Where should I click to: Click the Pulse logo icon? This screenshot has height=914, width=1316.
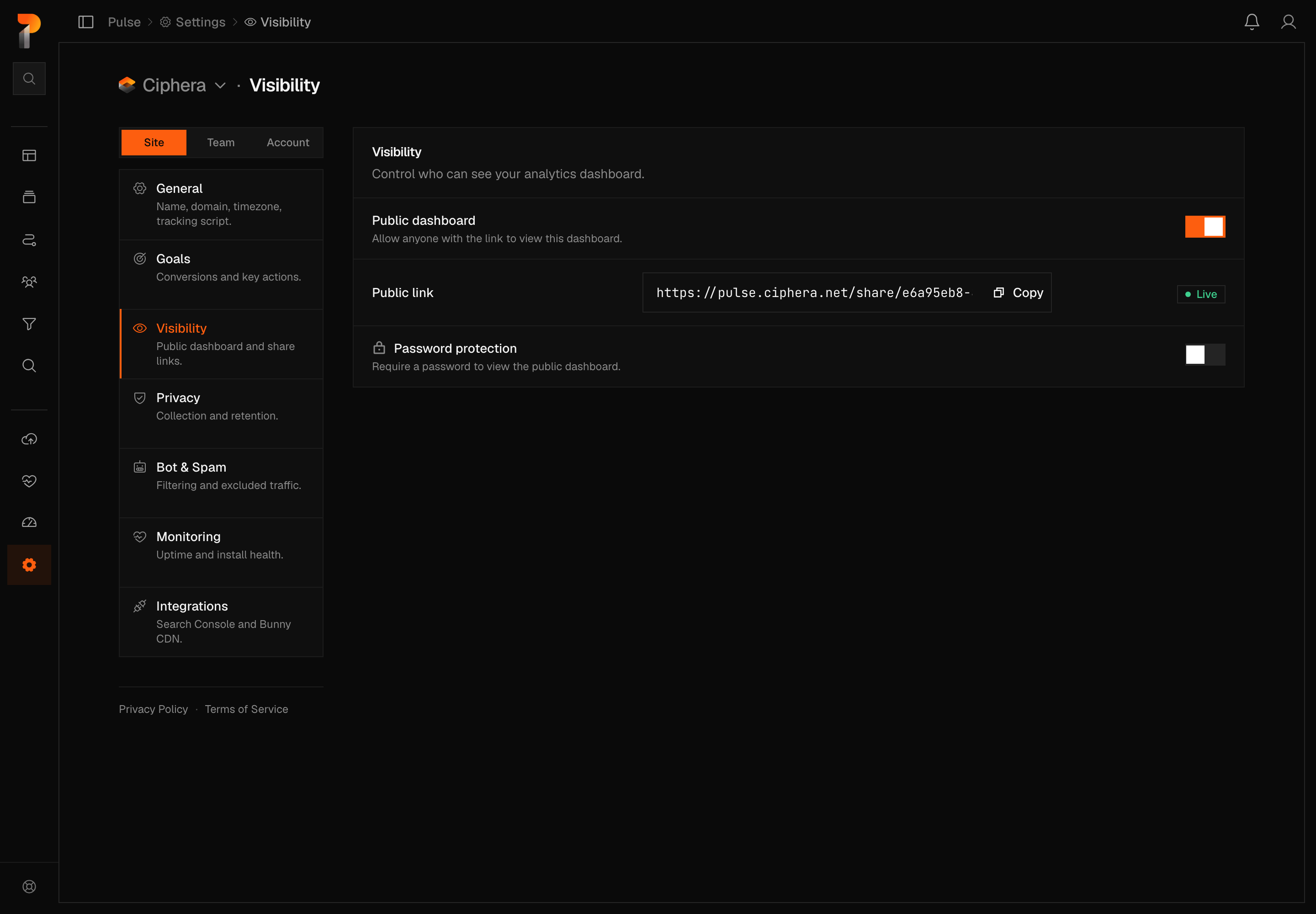(x=29, y=30)
